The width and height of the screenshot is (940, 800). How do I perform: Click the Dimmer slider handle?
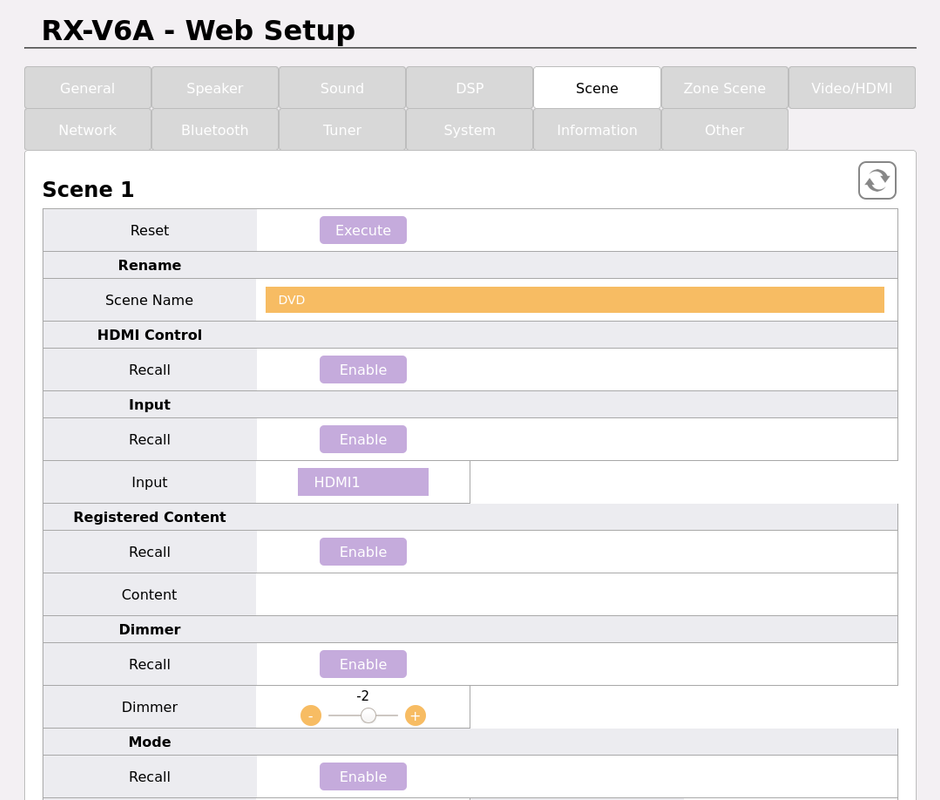pos(368,716)
